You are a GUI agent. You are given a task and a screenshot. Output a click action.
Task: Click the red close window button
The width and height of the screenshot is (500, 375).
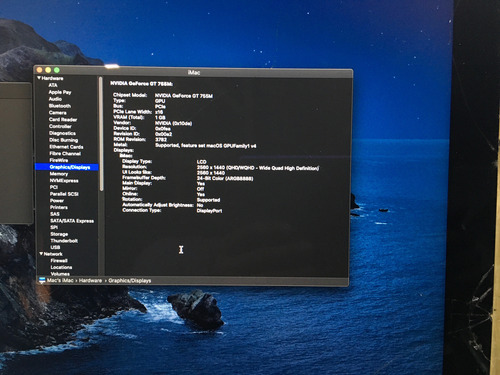[39, 70]
